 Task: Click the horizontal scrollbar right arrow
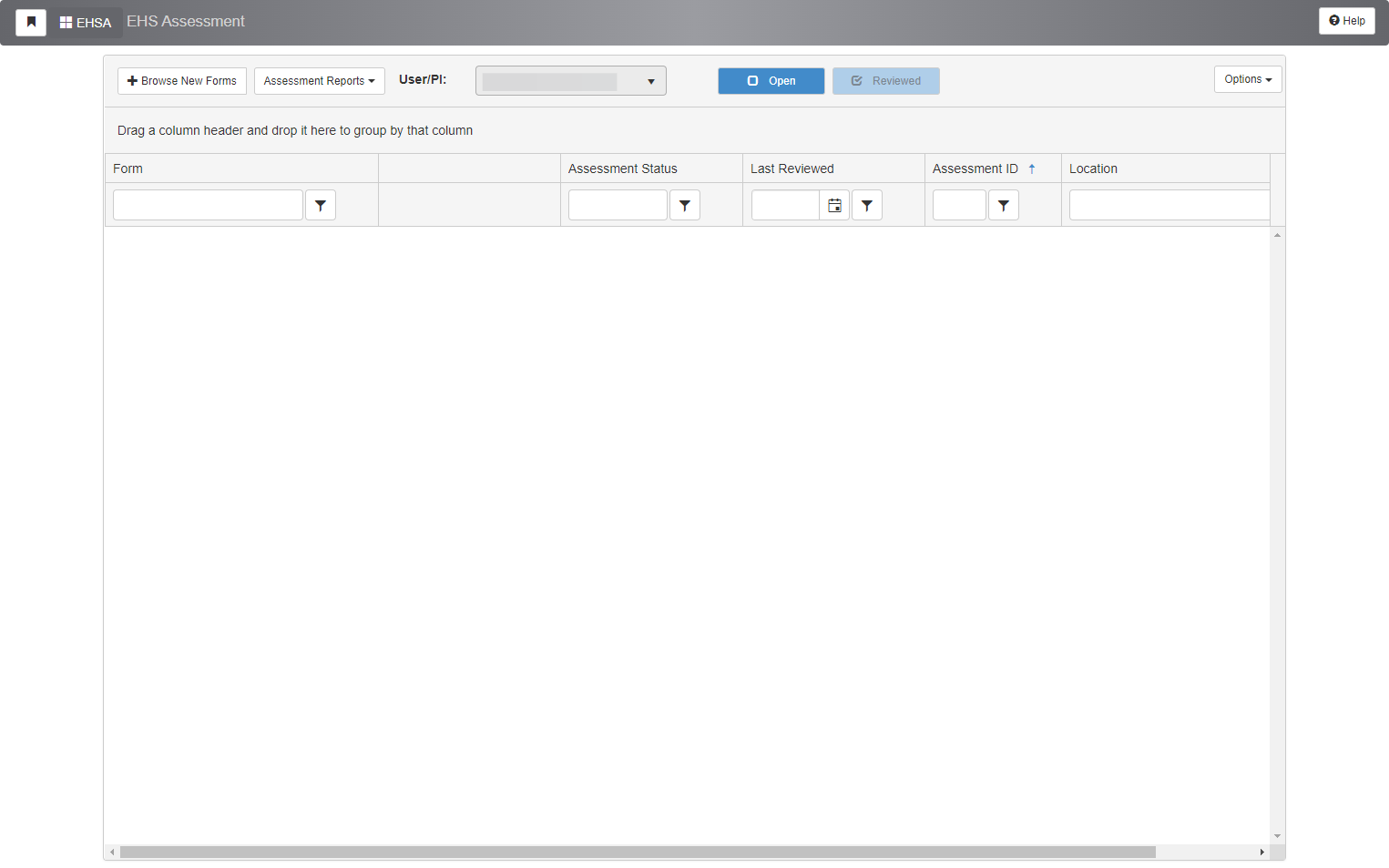click(x=1261, y=853)
